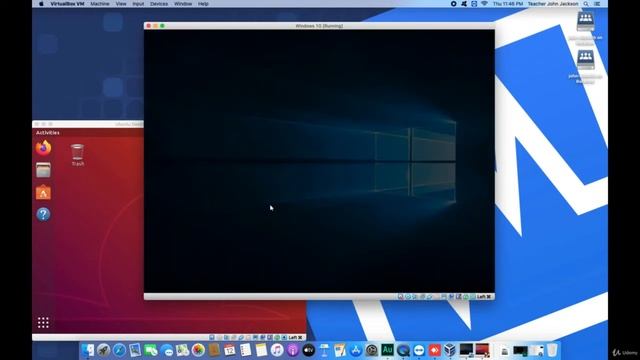Screen dimensions: 640x360
Task: Click Teacher John Jackson user name
Action: 553,4
